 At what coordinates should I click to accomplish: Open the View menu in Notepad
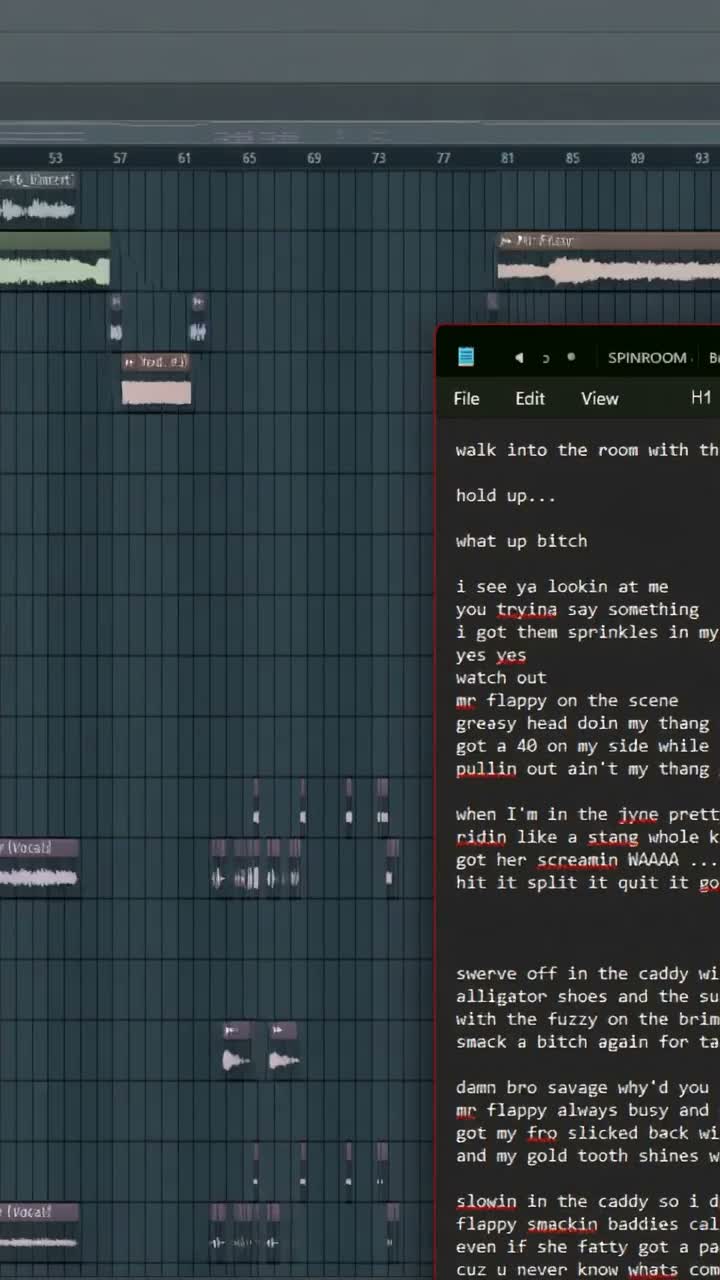coord(600,398)
